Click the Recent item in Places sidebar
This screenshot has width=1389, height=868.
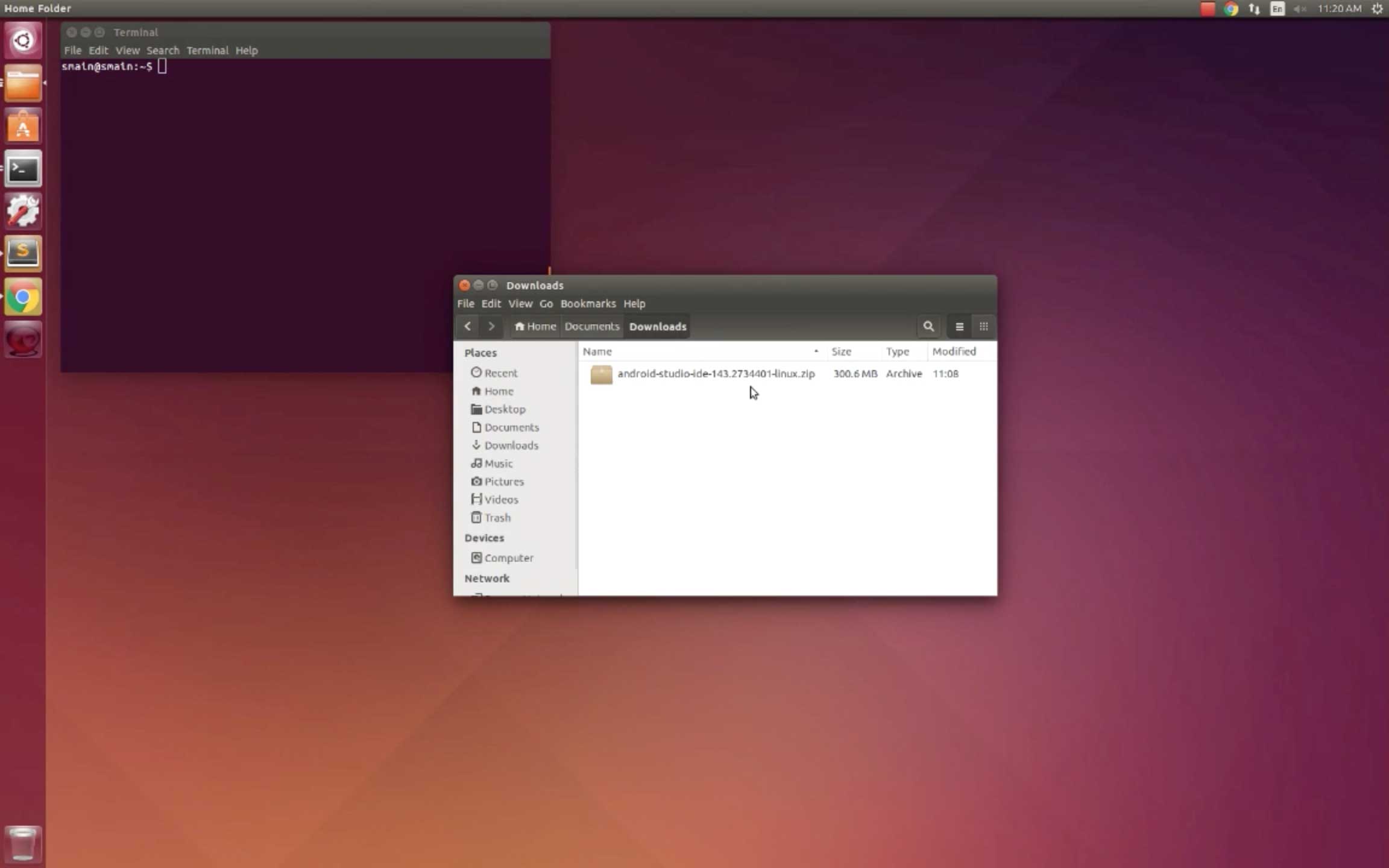click(500, 372)
